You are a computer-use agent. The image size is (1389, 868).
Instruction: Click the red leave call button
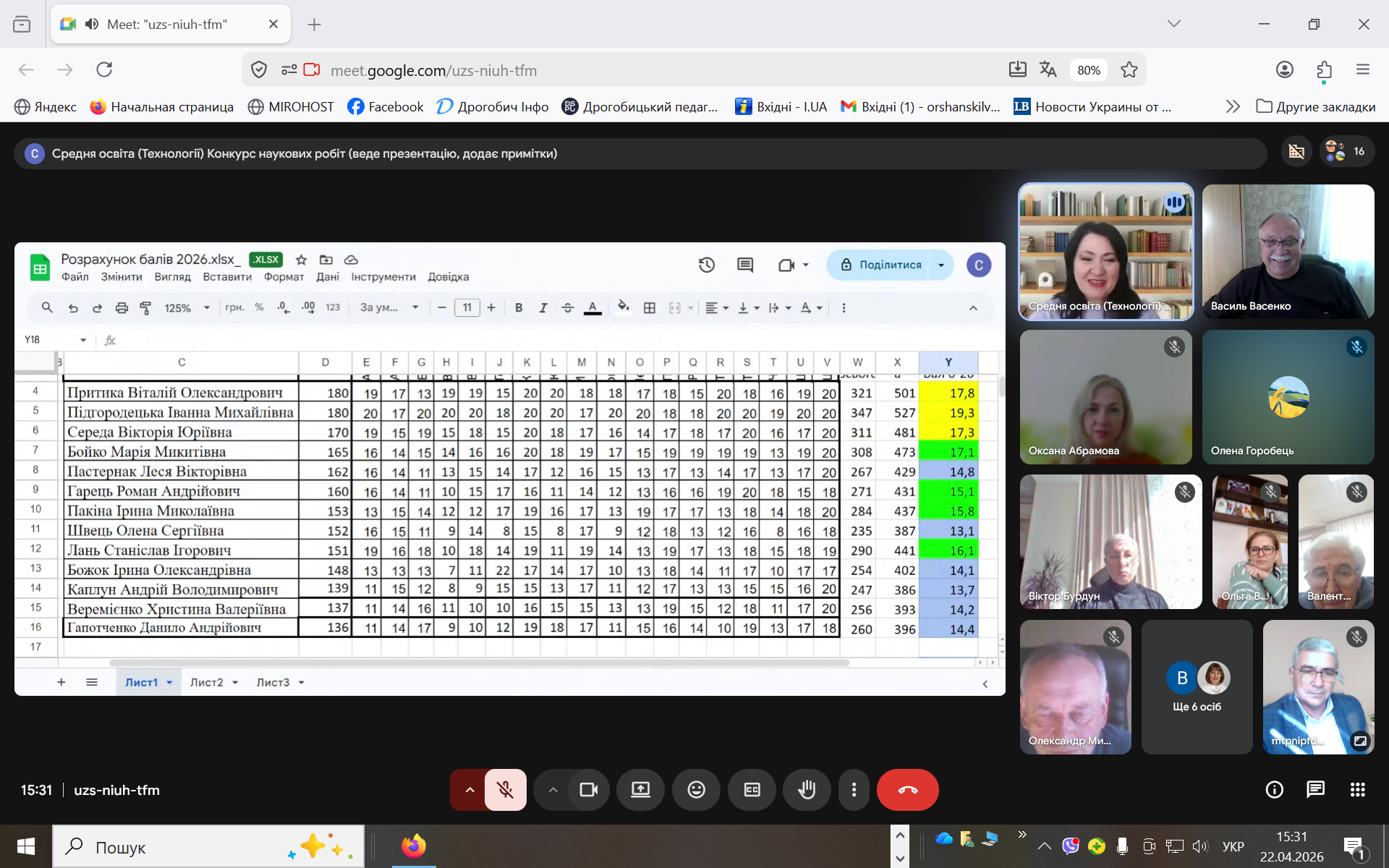click(x=907, y=790)
